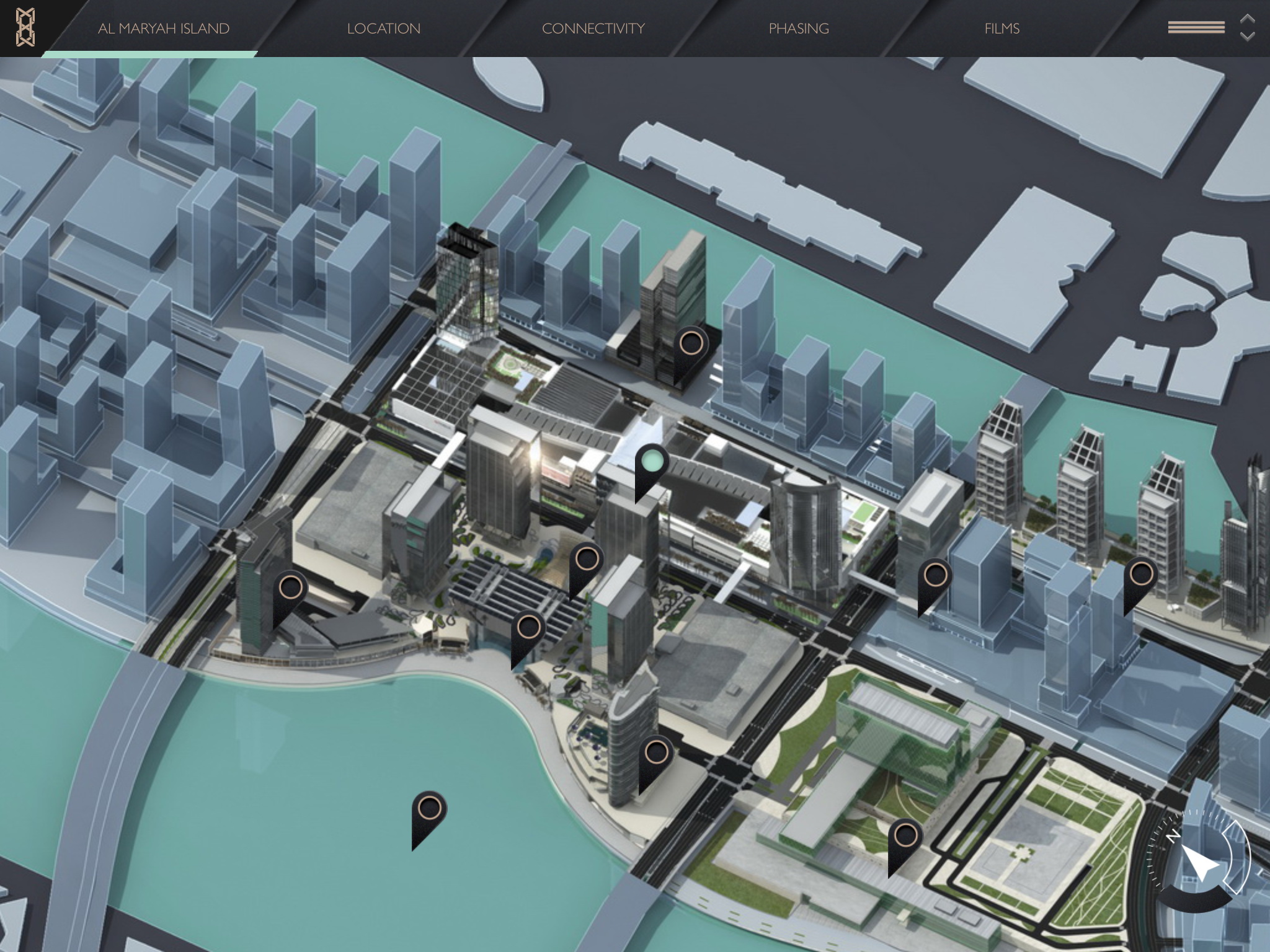Click the map pin in the water bay
This screenshot has width=1270, height=952.
[x=429, y=809]
